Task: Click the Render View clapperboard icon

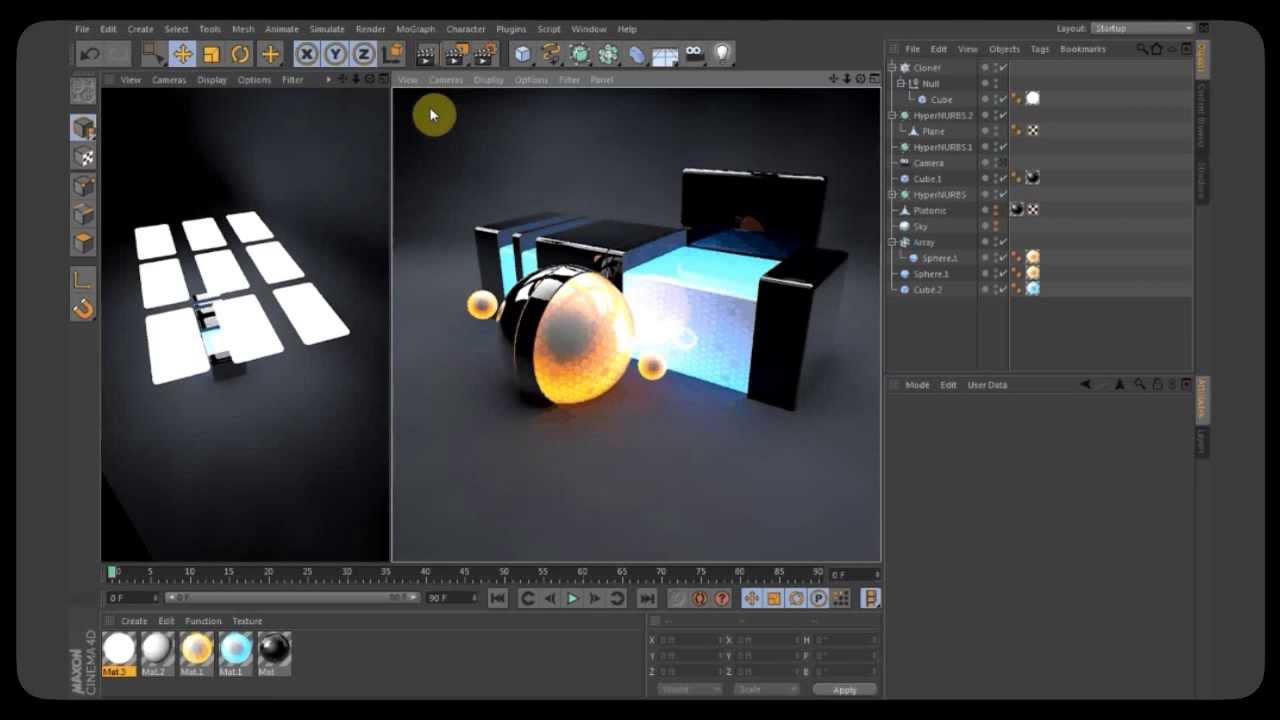Action: (427, 54)
